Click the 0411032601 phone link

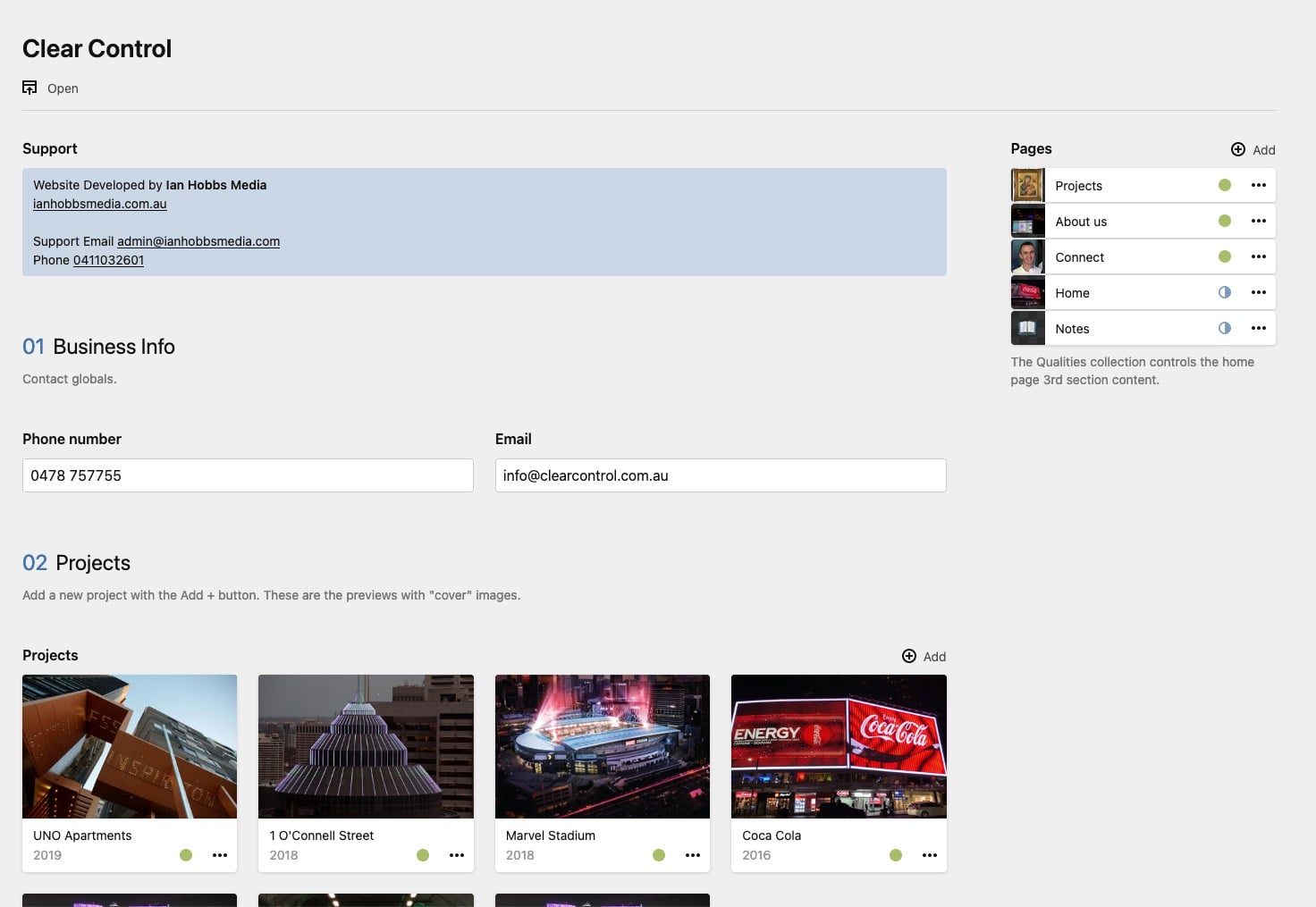pos(108,260)
